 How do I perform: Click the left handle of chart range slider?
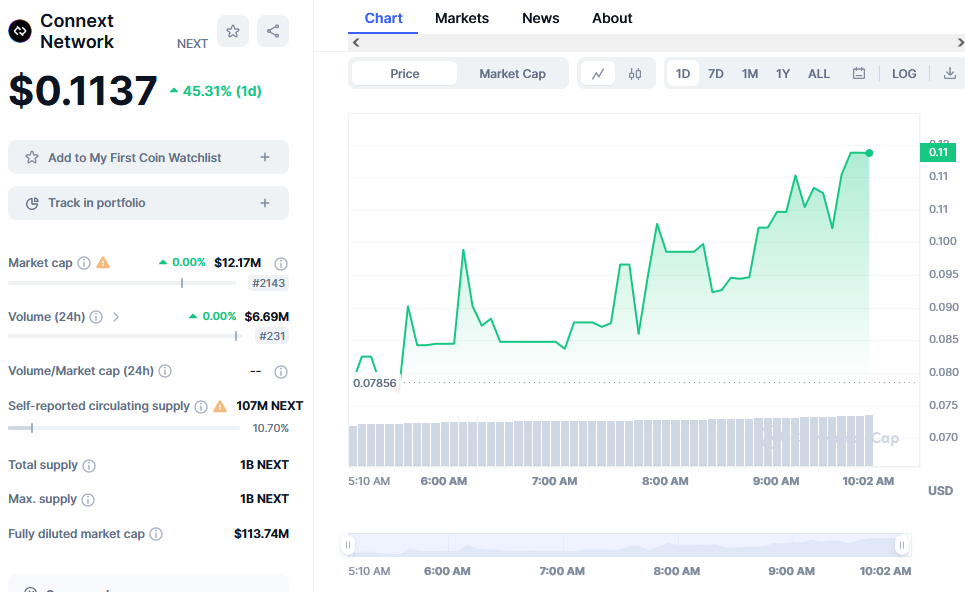(x=348, y=545)
